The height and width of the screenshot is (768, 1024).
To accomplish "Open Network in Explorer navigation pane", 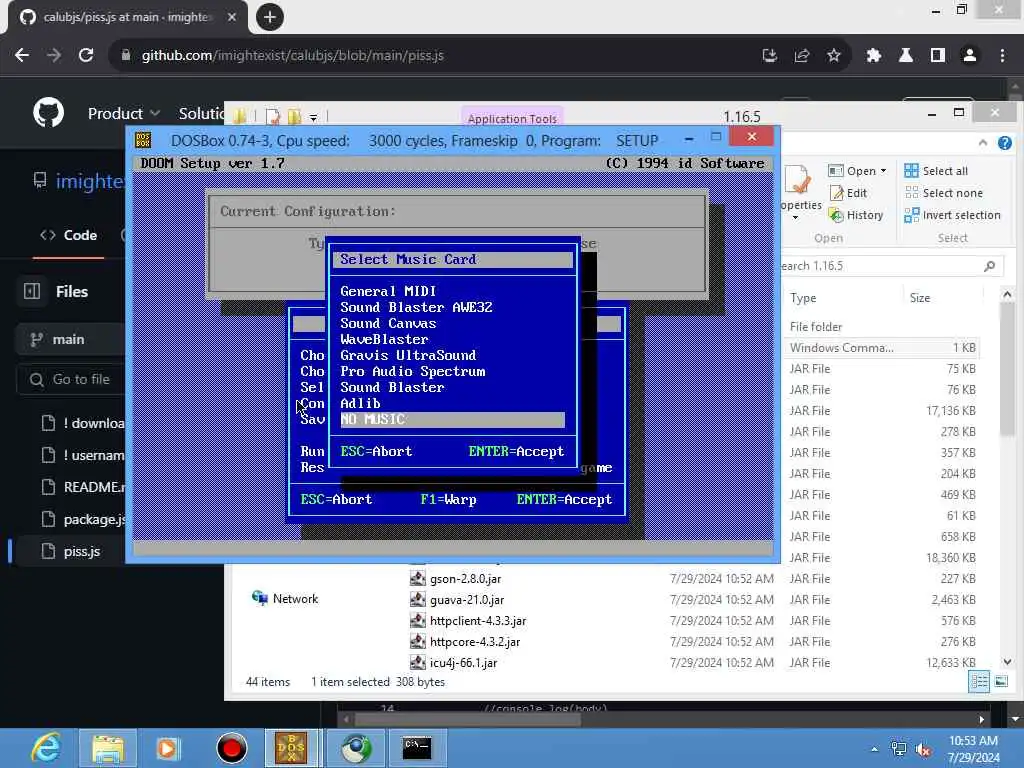I will pos(285,599).
